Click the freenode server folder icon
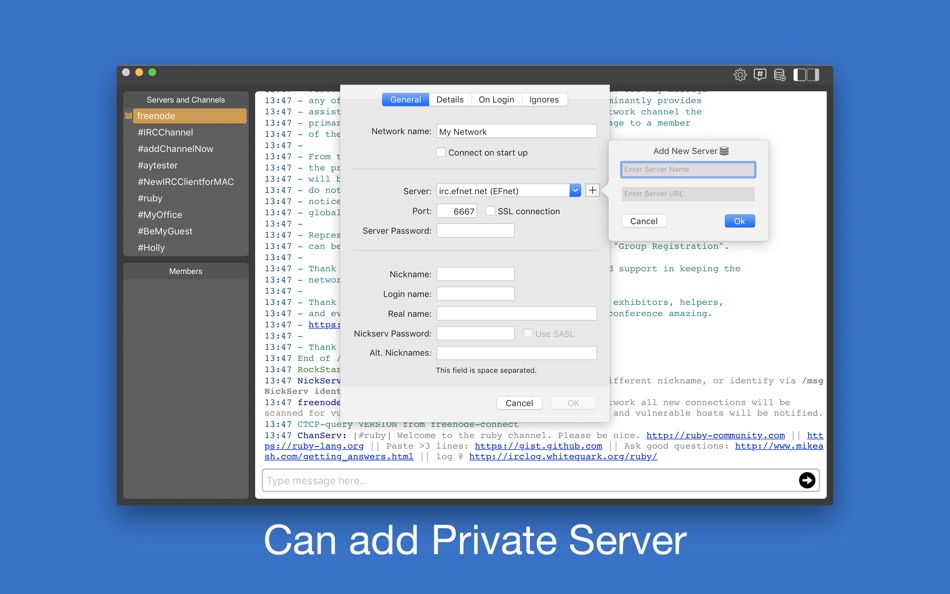This screenshot has height=594, width=950. (128, 116)
